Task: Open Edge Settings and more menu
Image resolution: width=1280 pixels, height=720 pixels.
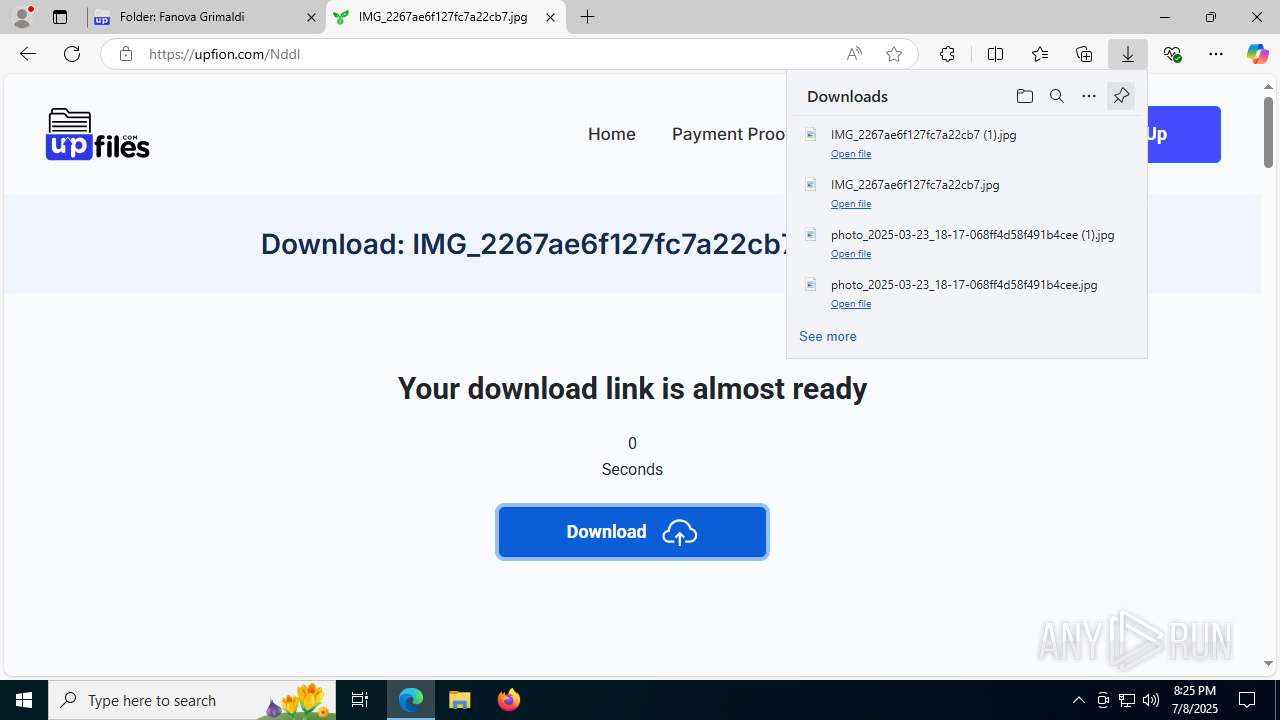Action: click(x=1216, y=54)
